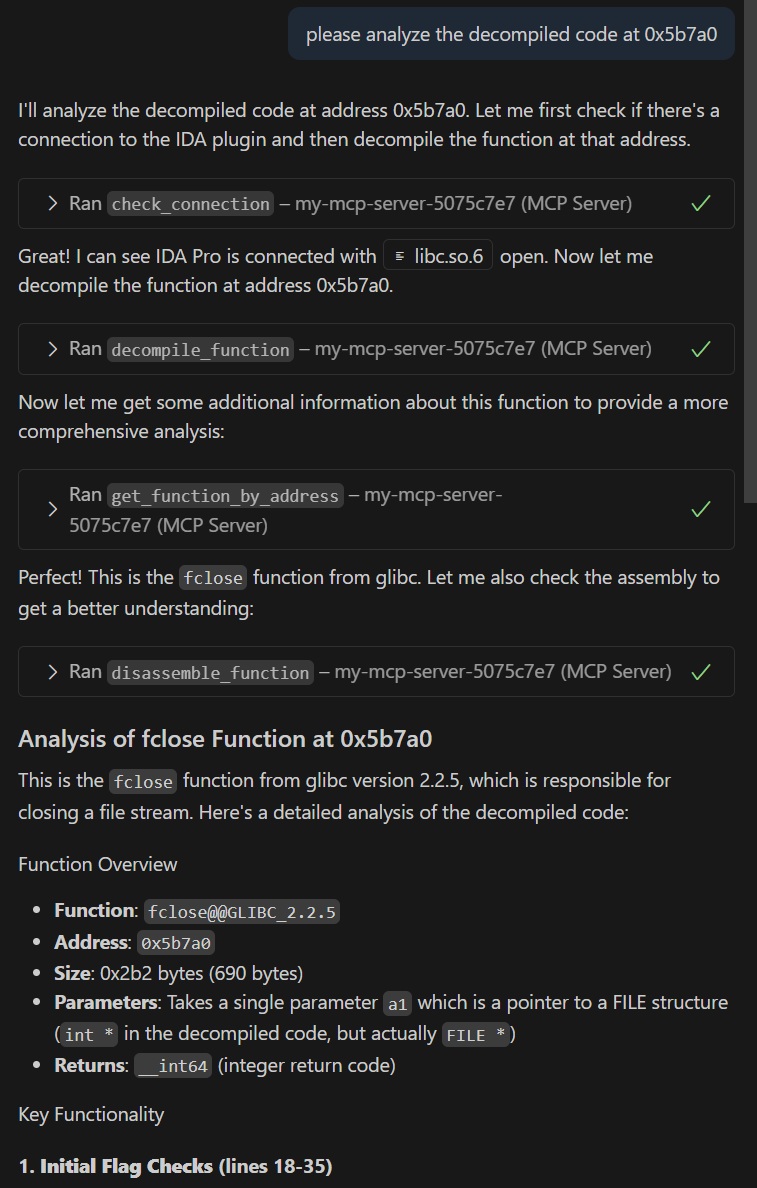
Task: Click the a1 parameter code chip
Action: 397,1003
